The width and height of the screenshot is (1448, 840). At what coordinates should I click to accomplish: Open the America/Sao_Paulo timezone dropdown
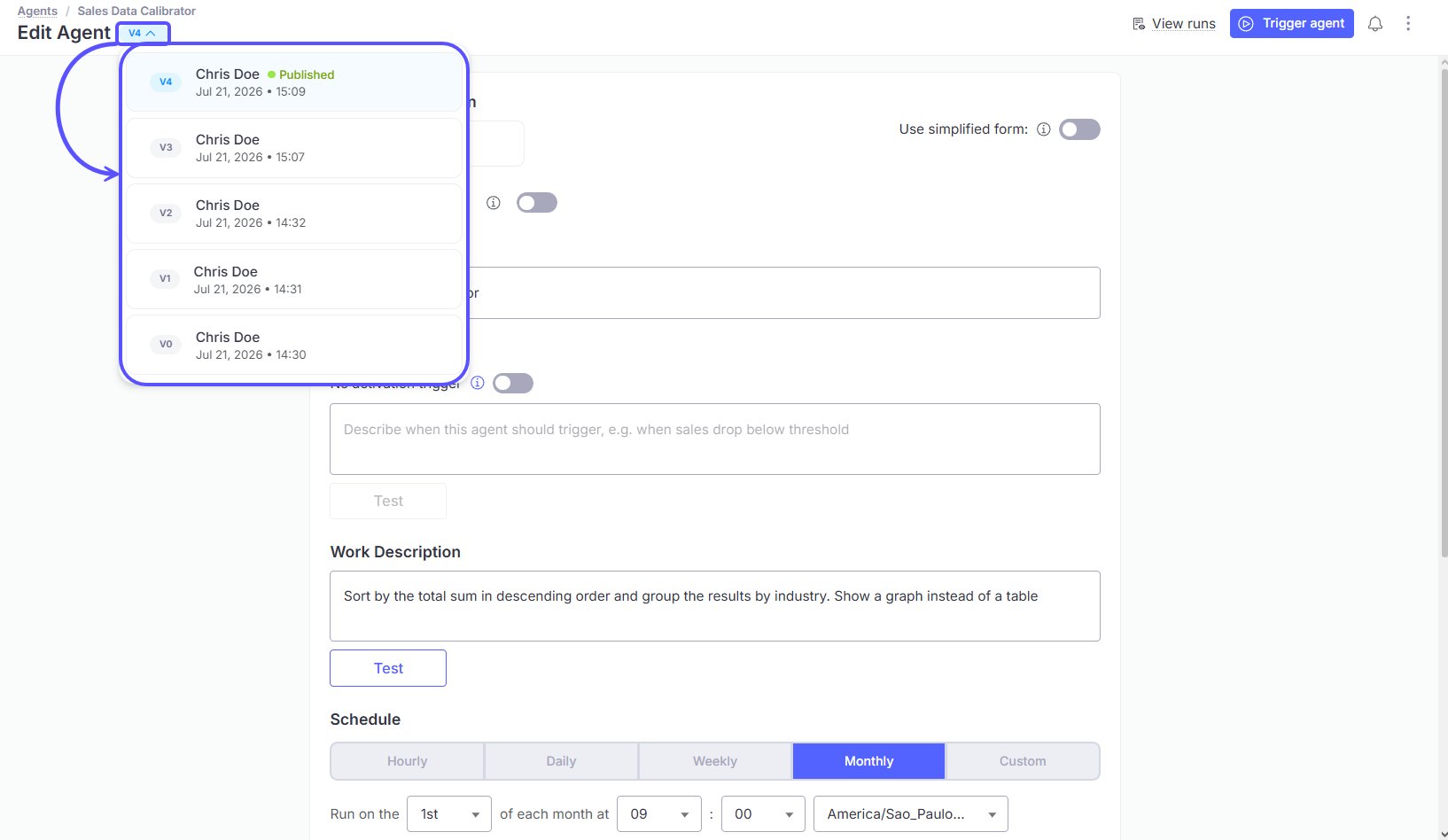coord(911,814)
